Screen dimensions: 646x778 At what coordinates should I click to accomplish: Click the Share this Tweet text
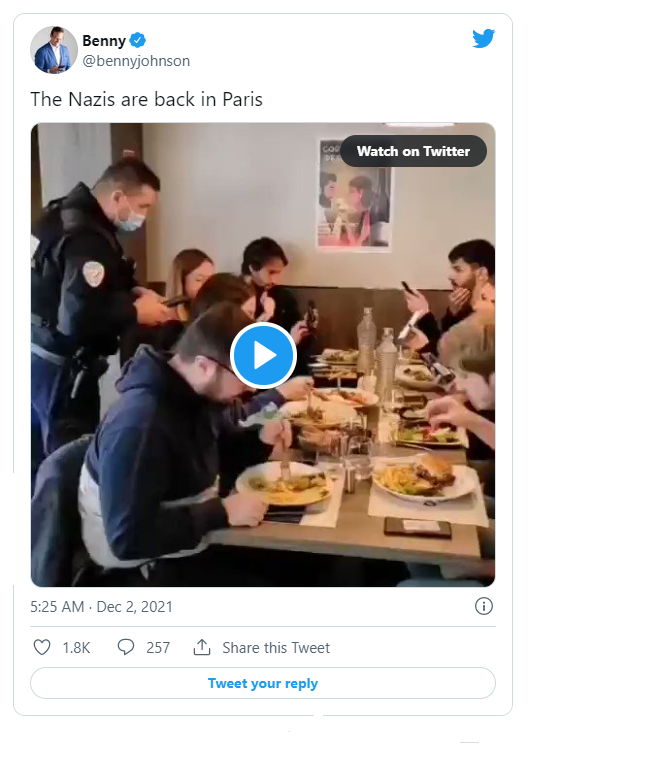click(276, 647)
